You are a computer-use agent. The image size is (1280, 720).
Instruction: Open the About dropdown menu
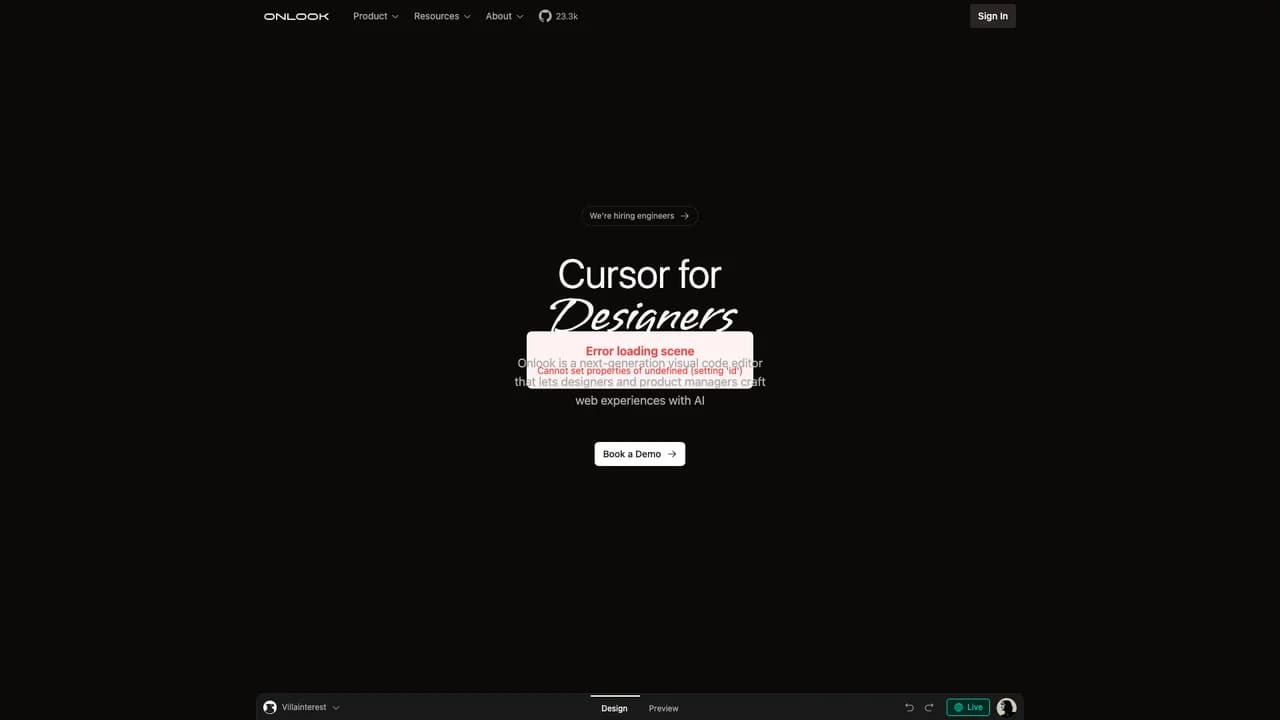[x=504, y=16]
